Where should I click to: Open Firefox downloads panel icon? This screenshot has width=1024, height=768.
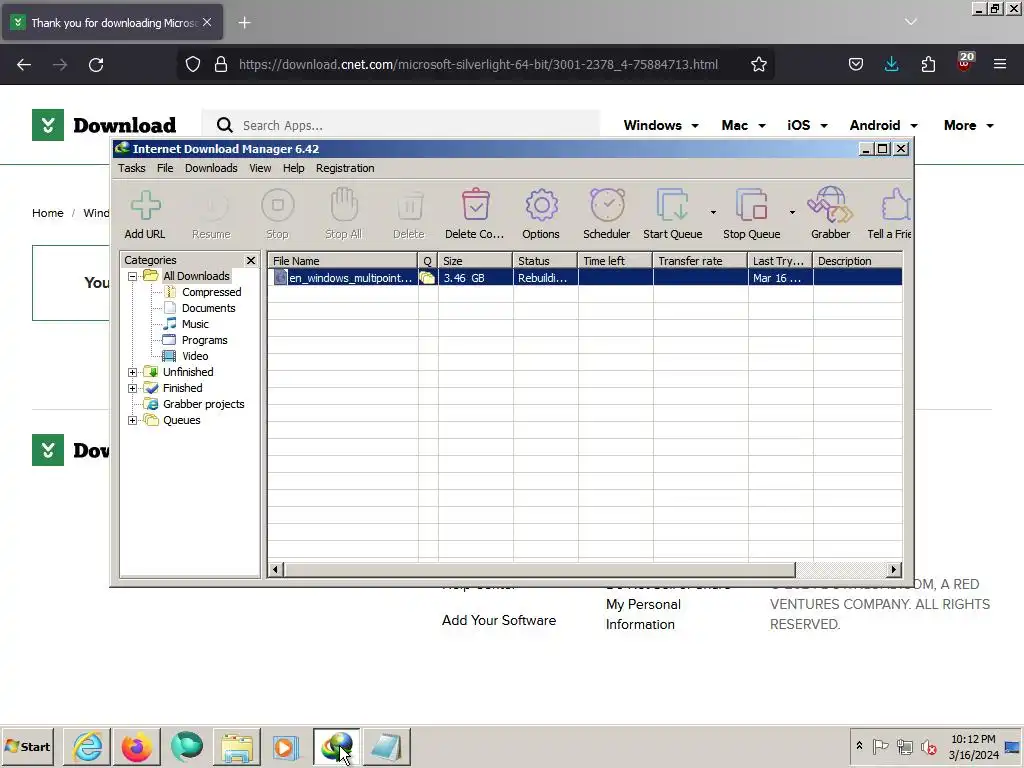pyautogui.click(x=891, y=65)
